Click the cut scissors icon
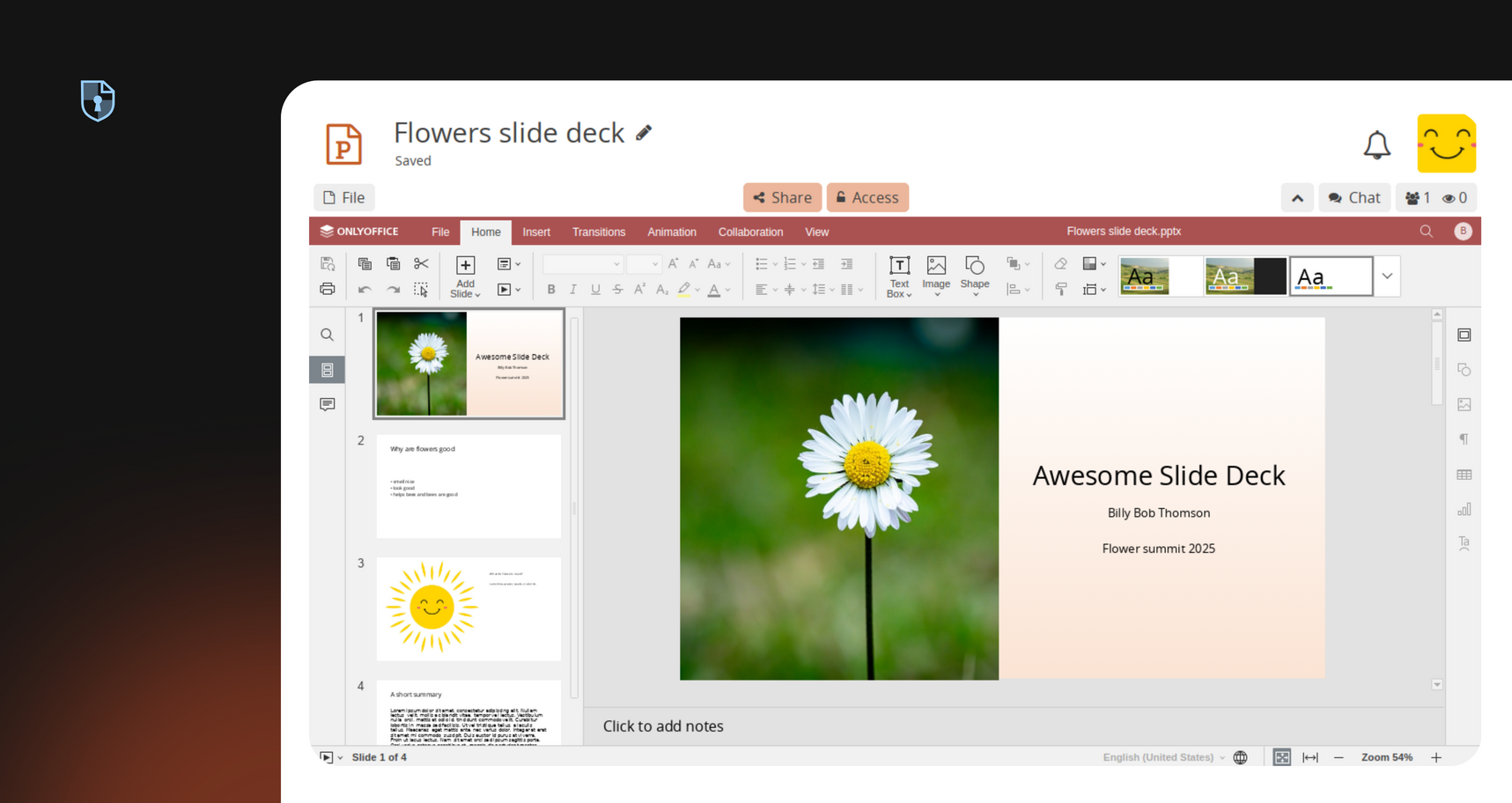The image size is (1512, 803). [x=421, y=264]
